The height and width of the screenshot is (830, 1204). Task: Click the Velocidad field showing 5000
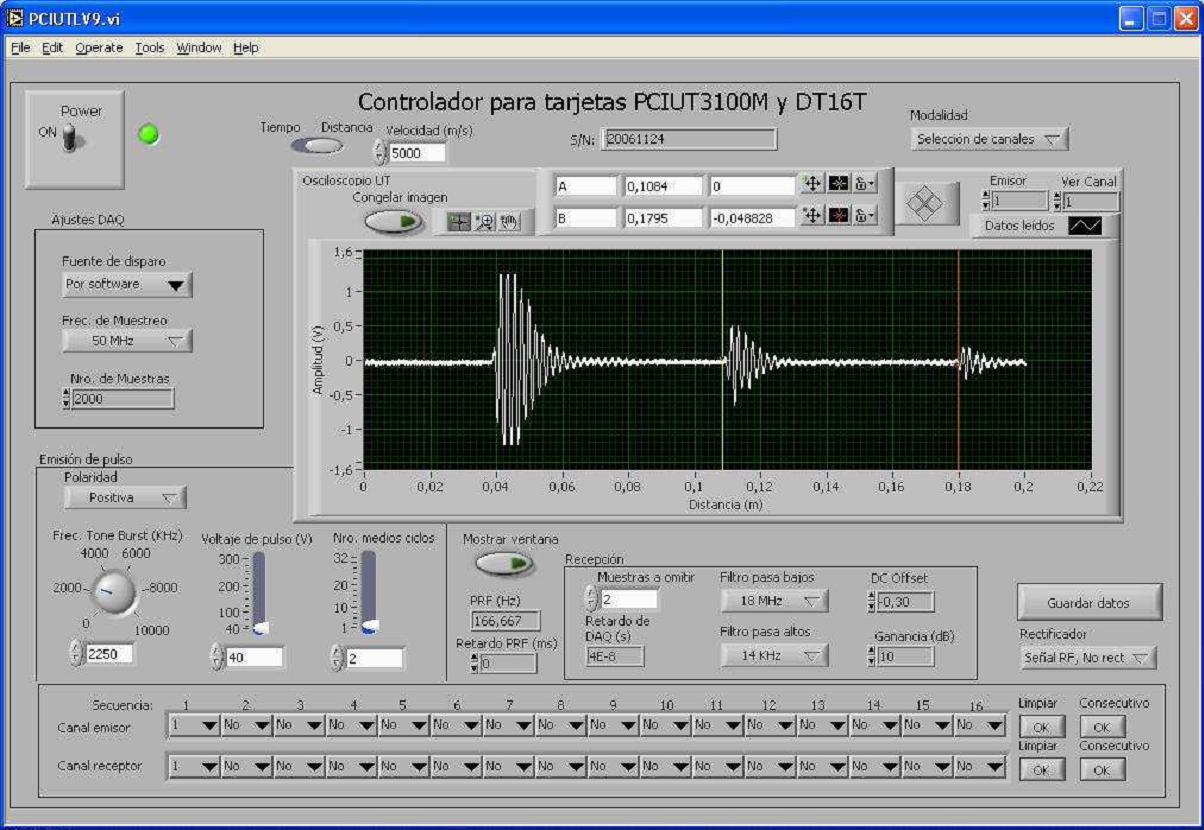(x=416, y=153)
